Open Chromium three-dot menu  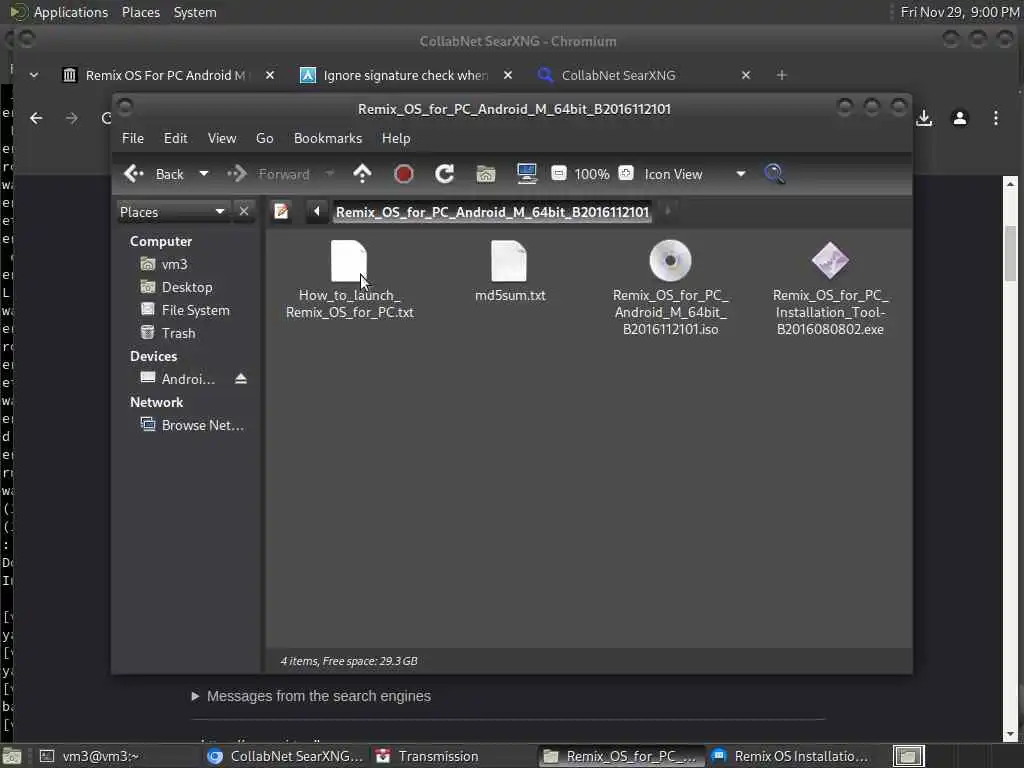click(996, 118)
